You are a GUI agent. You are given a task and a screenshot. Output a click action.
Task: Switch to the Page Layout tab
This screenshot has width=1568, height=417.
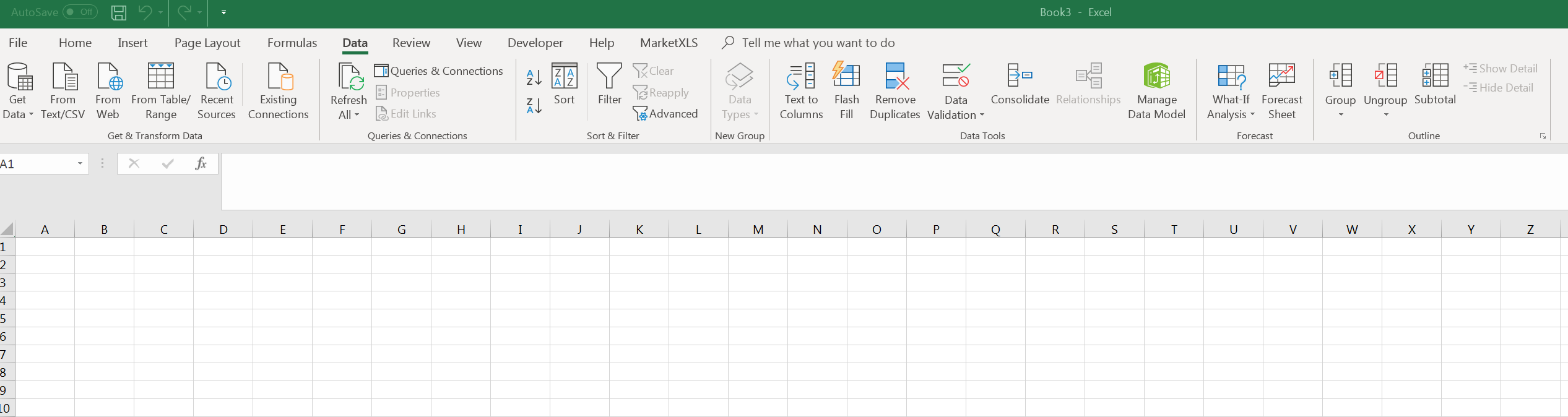(207, 43)
